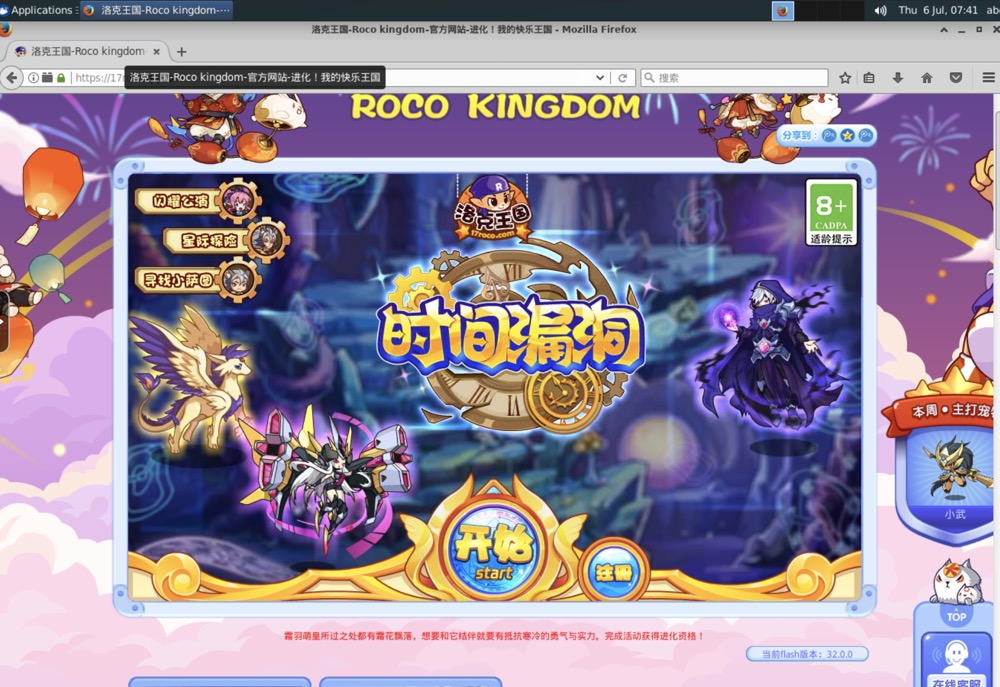Image resolution: width=1000 pixels, height=687 pixels.
Task: Click the site information icon in the URL bar
Action: pos(33,78)
